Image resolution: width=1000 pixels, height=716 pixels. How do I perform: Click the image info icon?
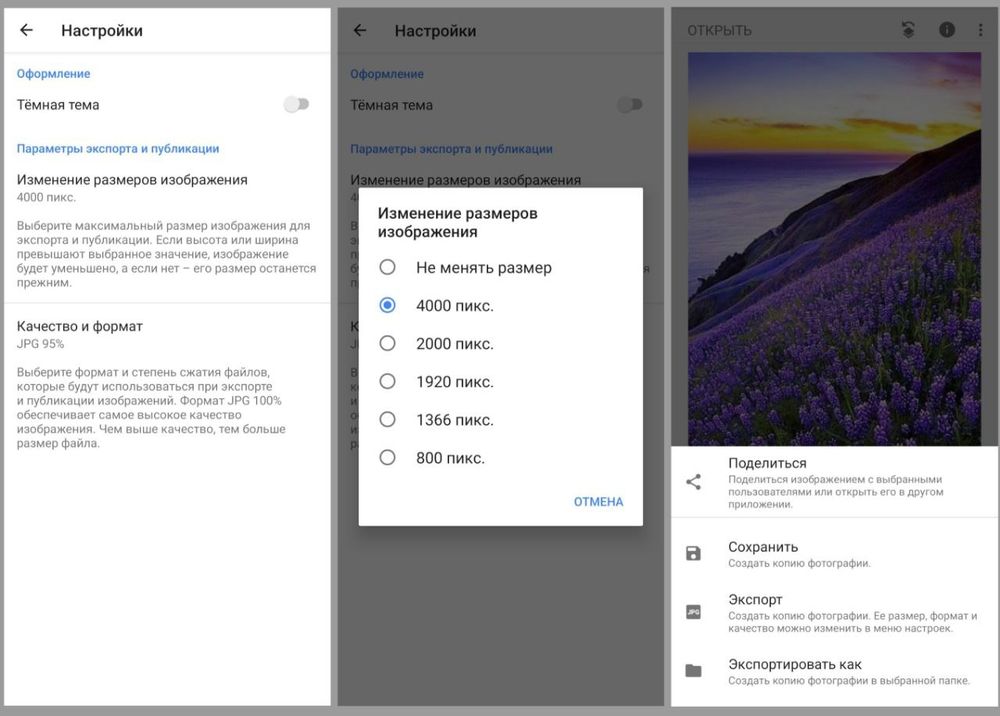945,30
